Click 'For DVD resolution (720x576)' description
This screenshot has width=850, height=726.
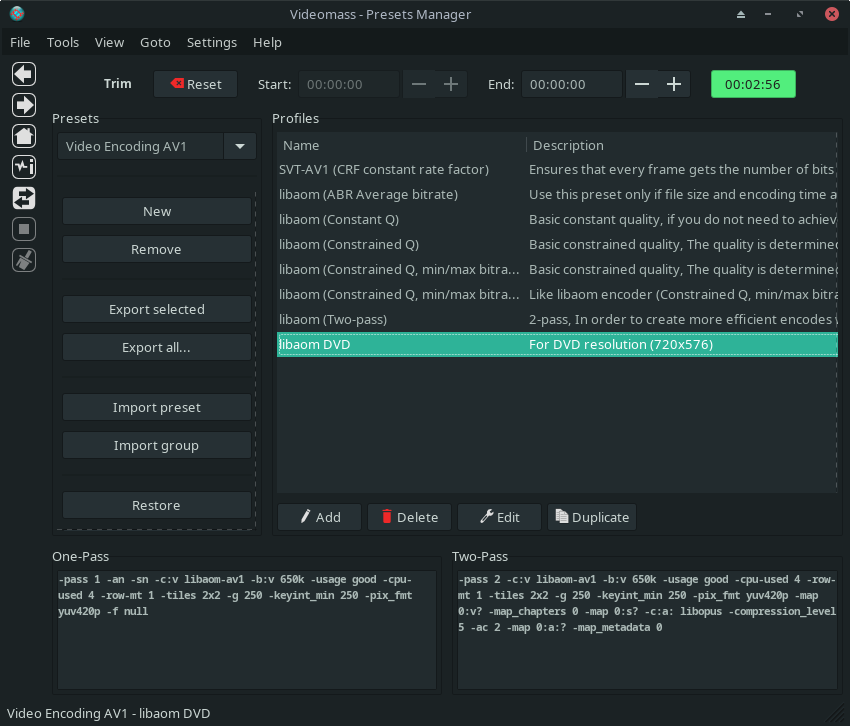[x=621, y=344]
